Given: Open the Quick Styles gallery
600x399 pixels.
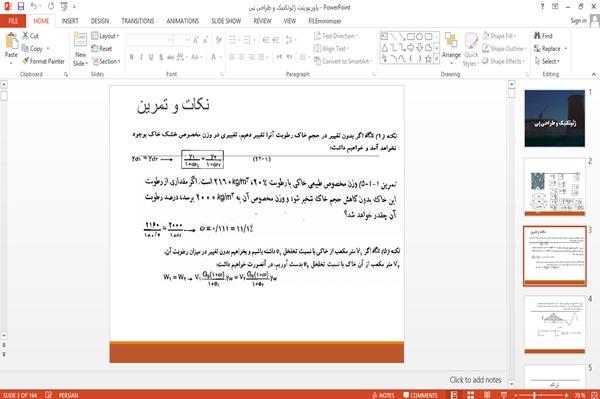Looking at the screenshot, I should click(471, 50).
